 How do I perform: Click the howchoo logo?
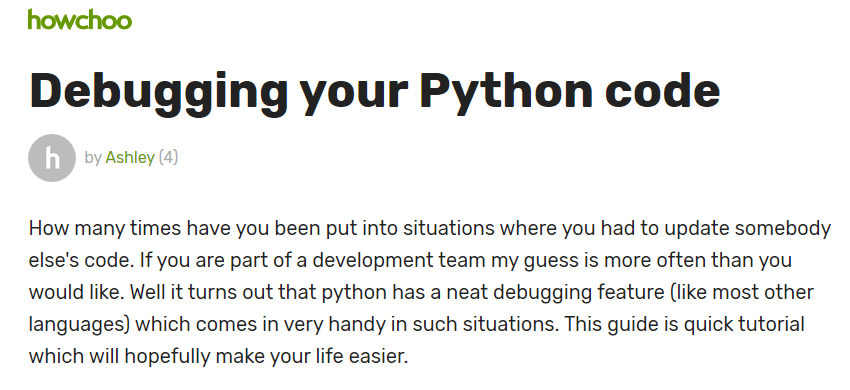click(80, 20)
